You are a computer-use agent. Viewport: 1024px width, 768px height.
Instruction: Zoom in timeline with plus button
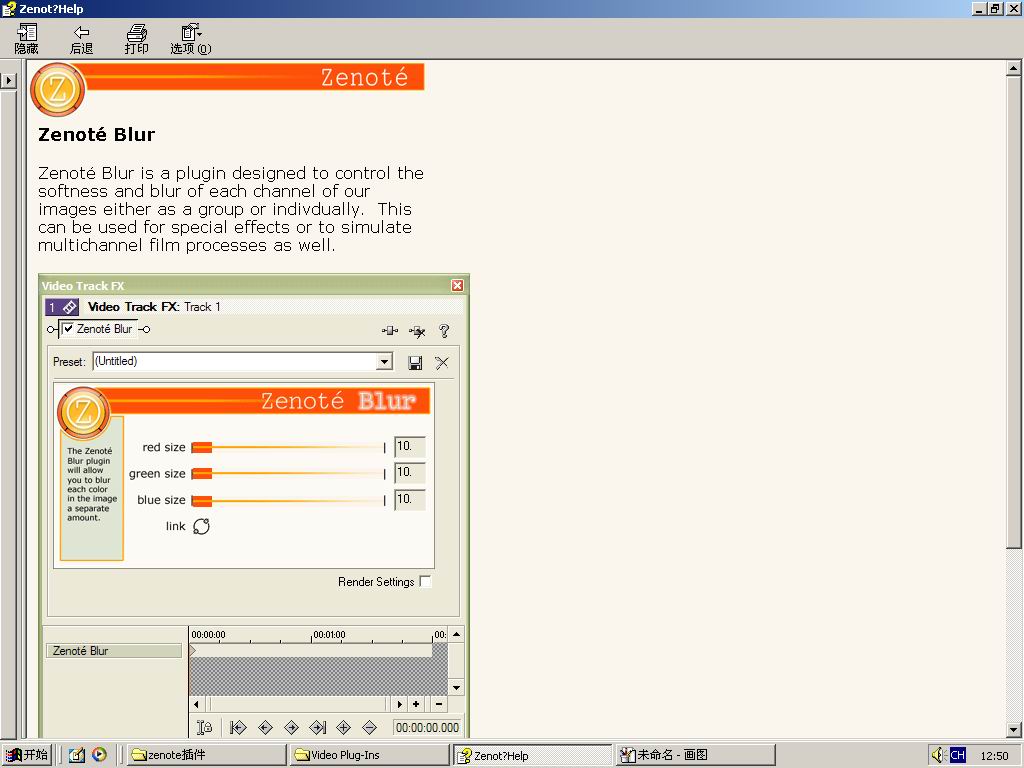tap(416, 704)
